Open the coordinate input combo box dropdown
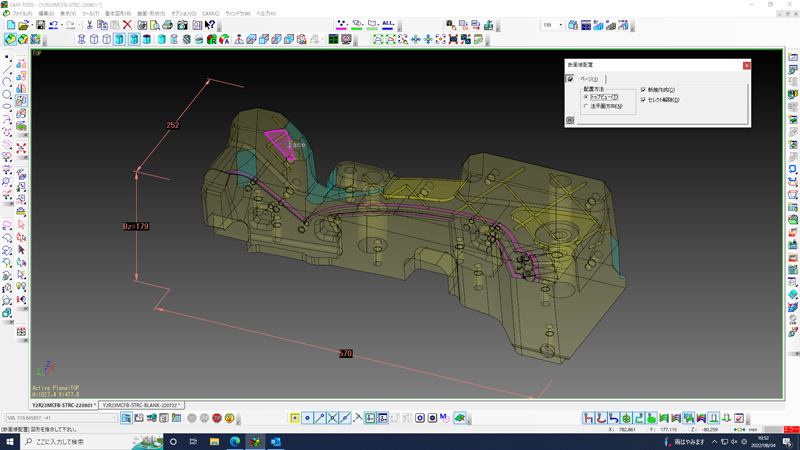The height and width of the screenshot is (450, 800). (x=113, y=418)
